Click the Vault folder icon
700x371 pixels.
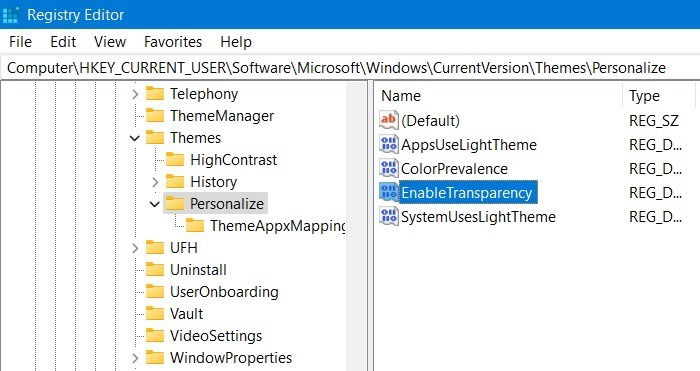pyautogui.click(x=155, y=313)
